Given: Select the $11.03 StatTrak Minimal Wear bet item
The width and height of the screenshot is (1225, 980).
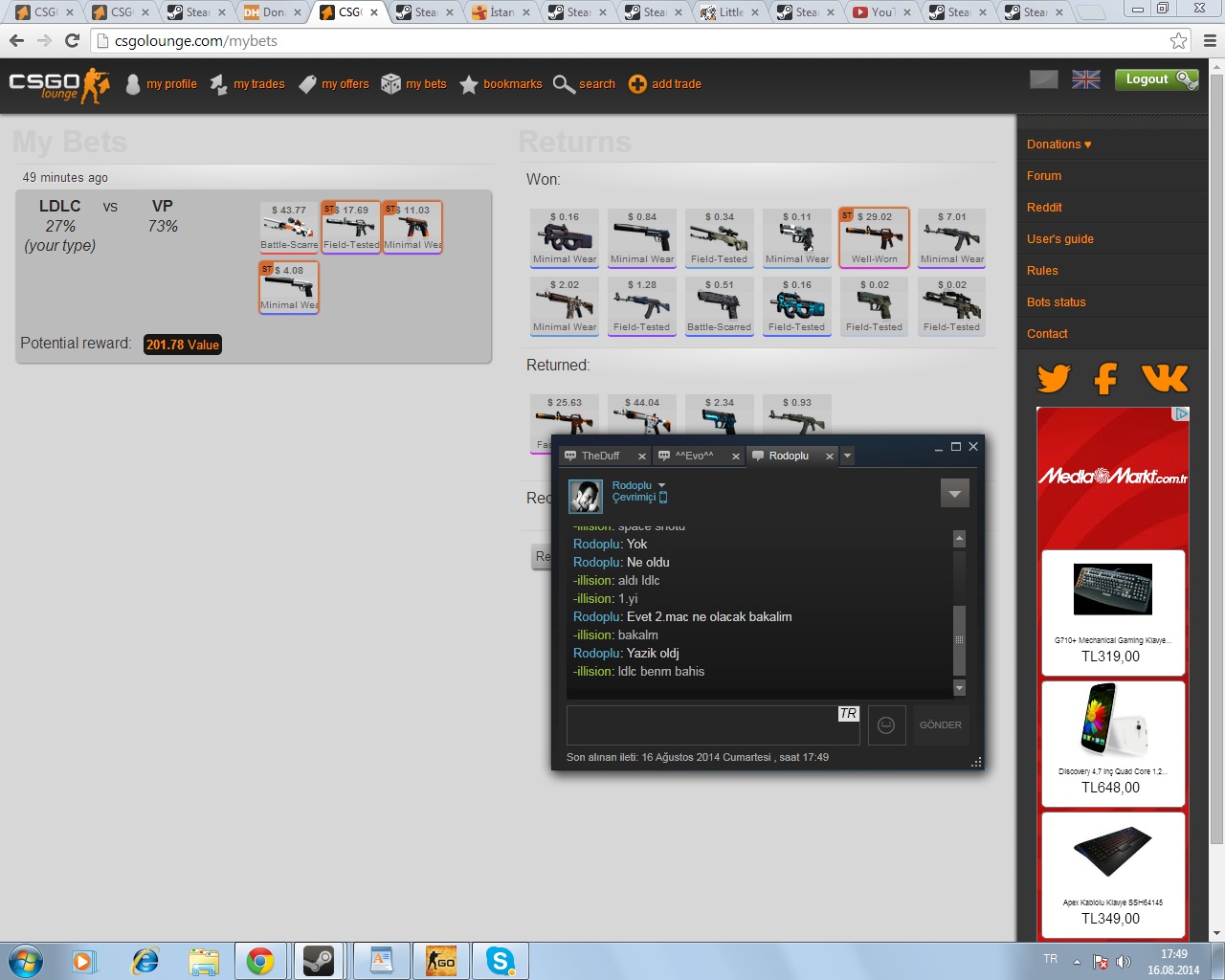Looking at the screenshot, I should click(x=412, y=227).
